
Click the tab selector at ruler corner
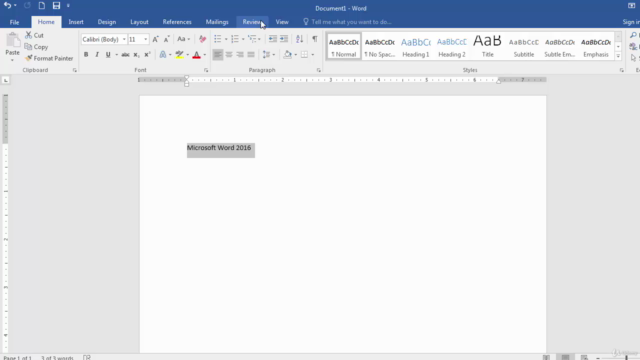[x=6, y=80]
